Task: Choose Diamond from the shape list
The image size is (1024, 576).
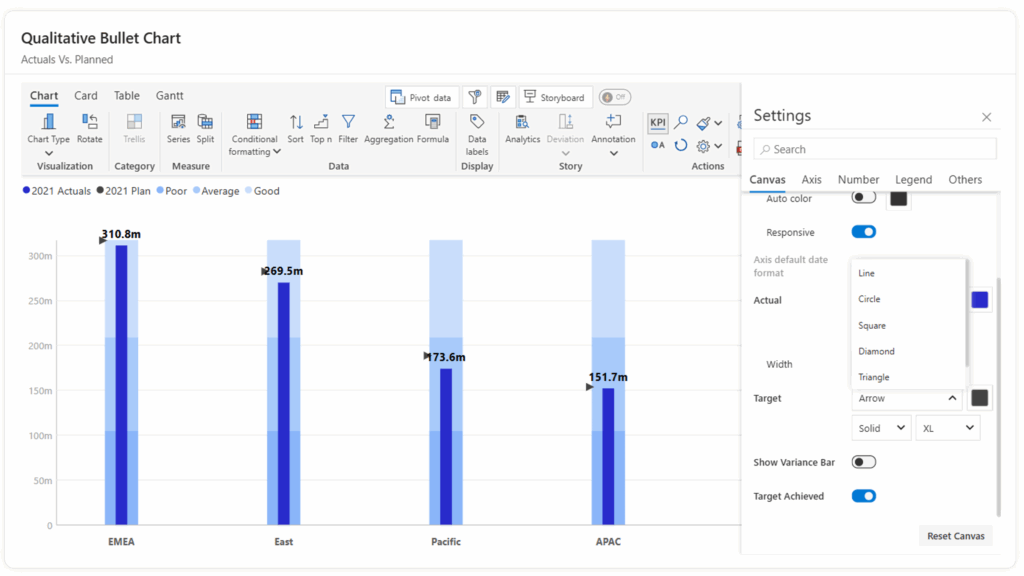Action: click(908, 351)
